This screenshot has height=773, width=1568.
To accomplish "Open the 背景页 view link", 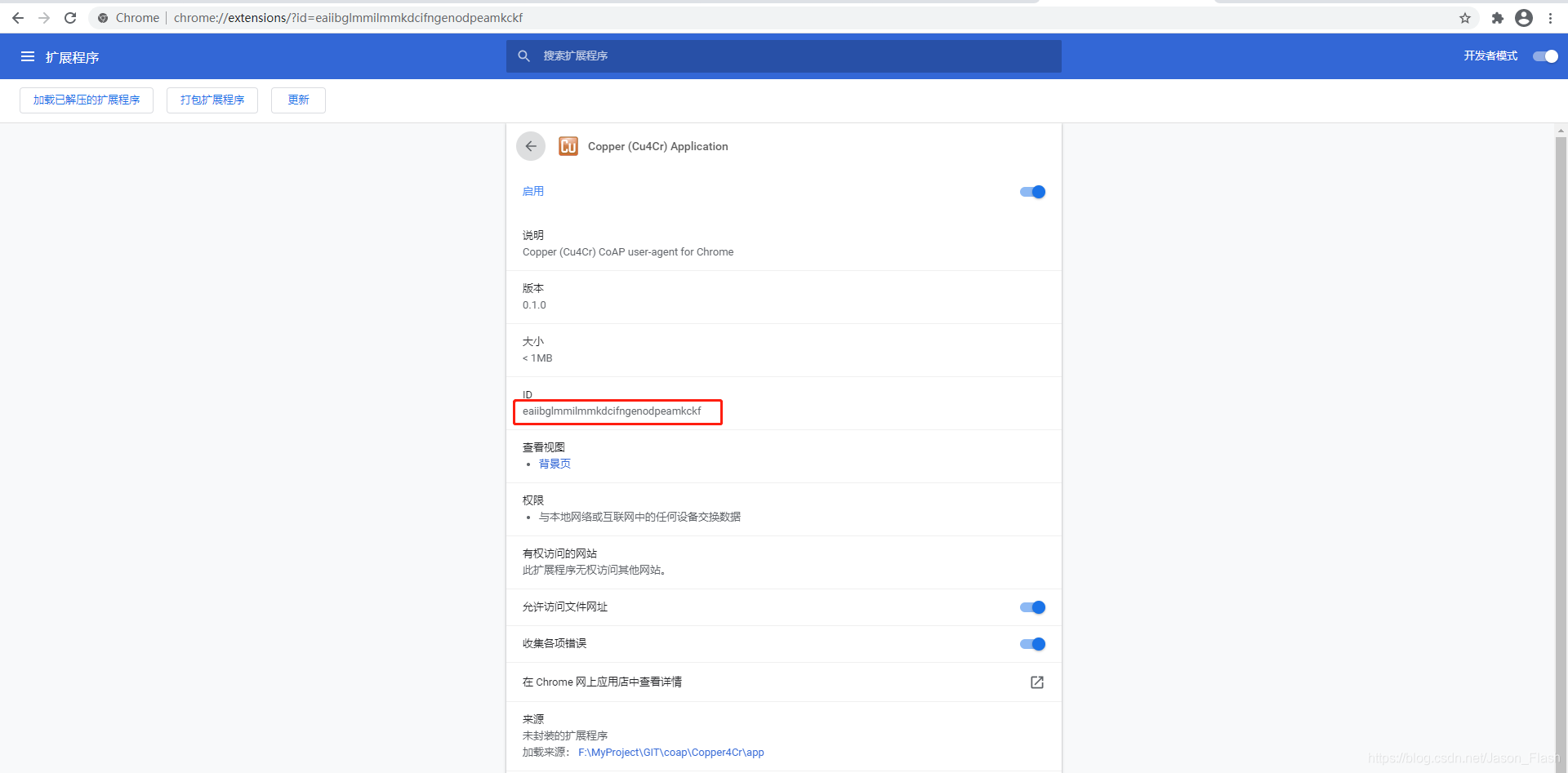I will (555, 464).
